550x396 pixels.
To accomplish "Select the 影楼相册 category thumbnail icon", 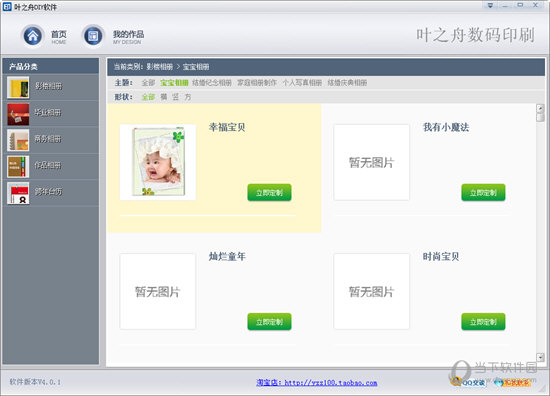I will 18,87.
